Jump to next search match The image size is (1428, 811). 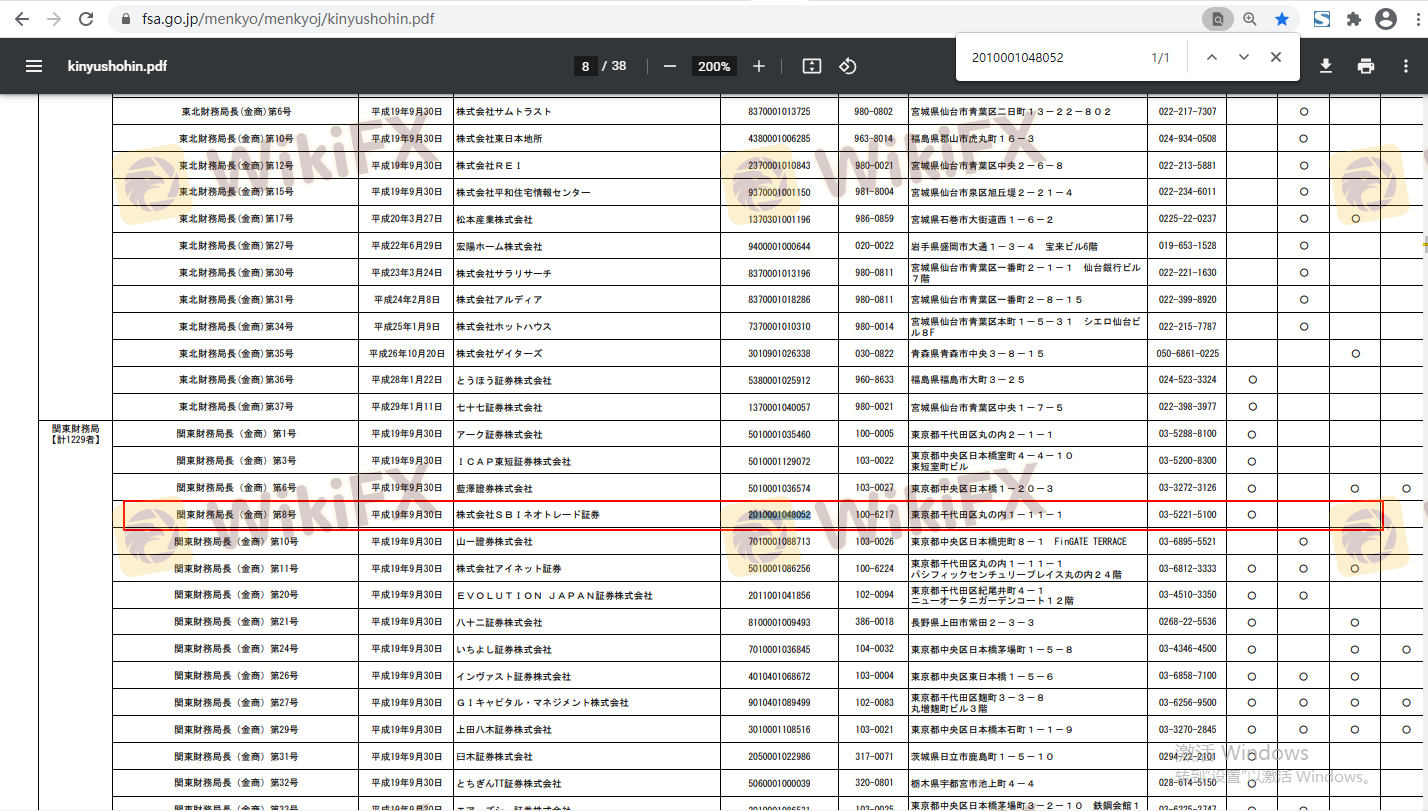pyautogui.click(x=1244, y=57)
